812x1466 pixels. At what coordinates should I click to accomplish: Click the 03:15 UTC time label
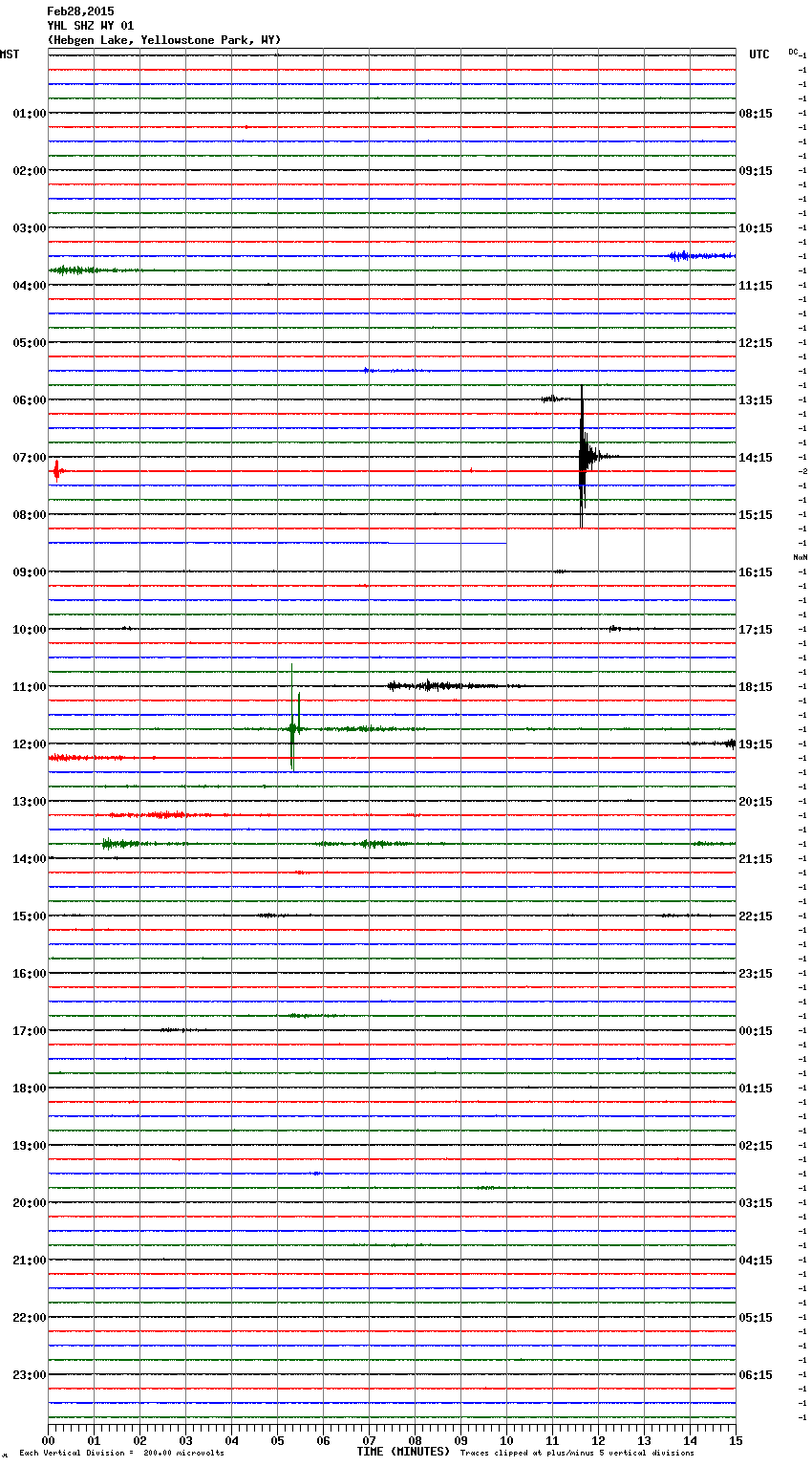(756, 1203)
